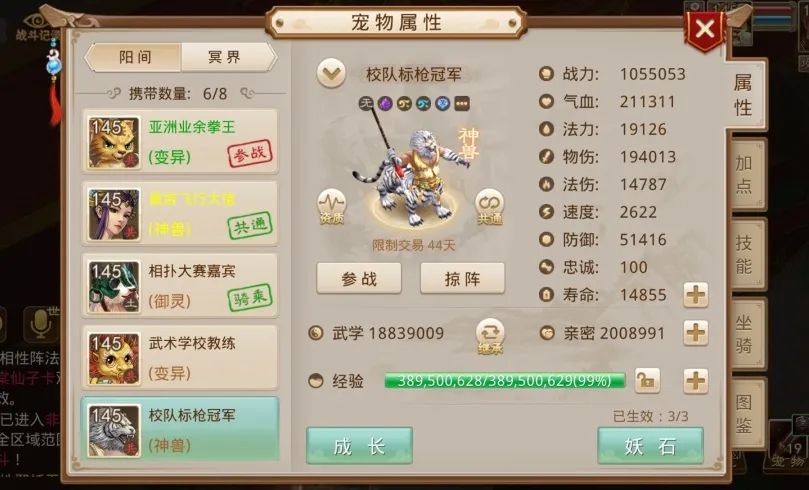
Task: Select the purple flame skill icon
Action: tap(385, 104)
